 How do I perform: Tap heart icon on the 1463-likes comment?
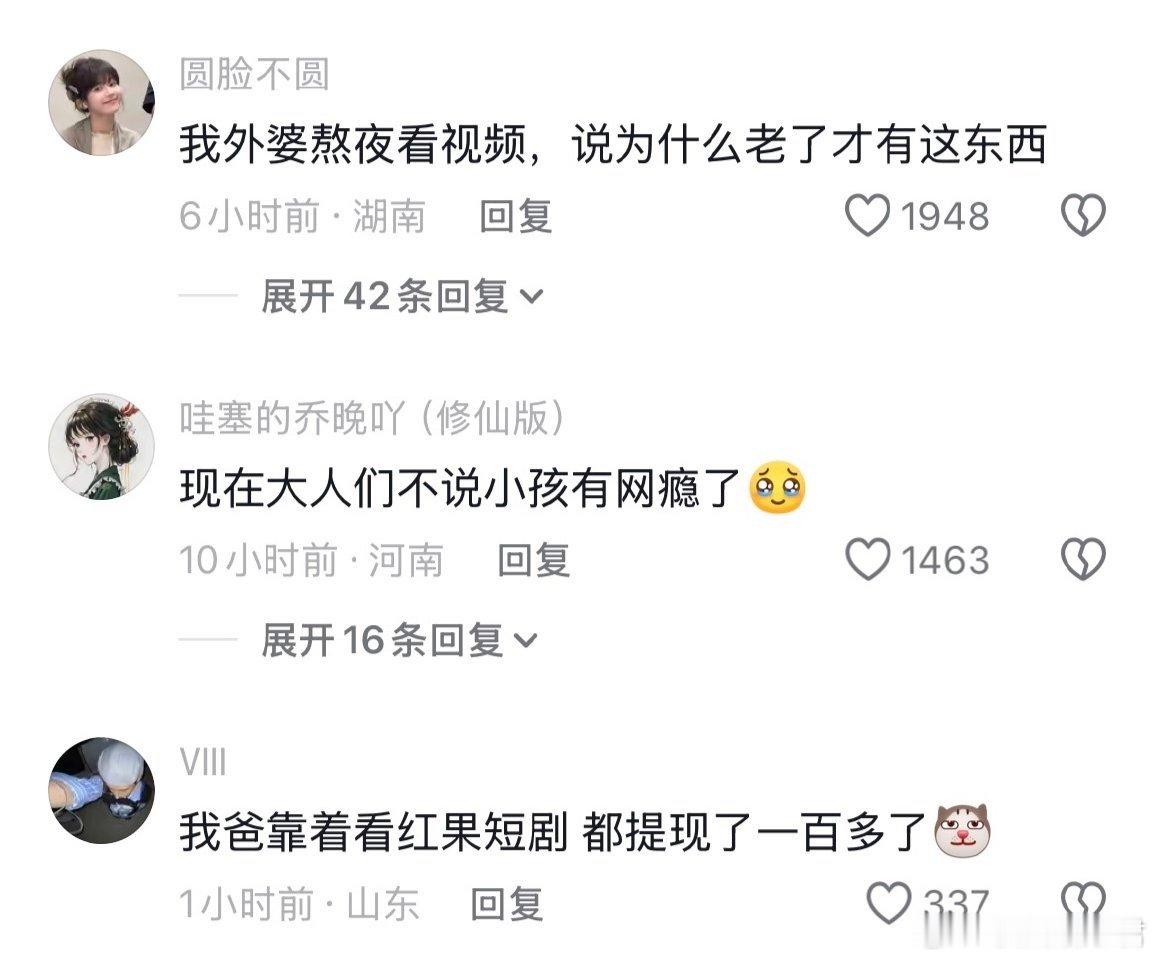click(x=868, y=559)
